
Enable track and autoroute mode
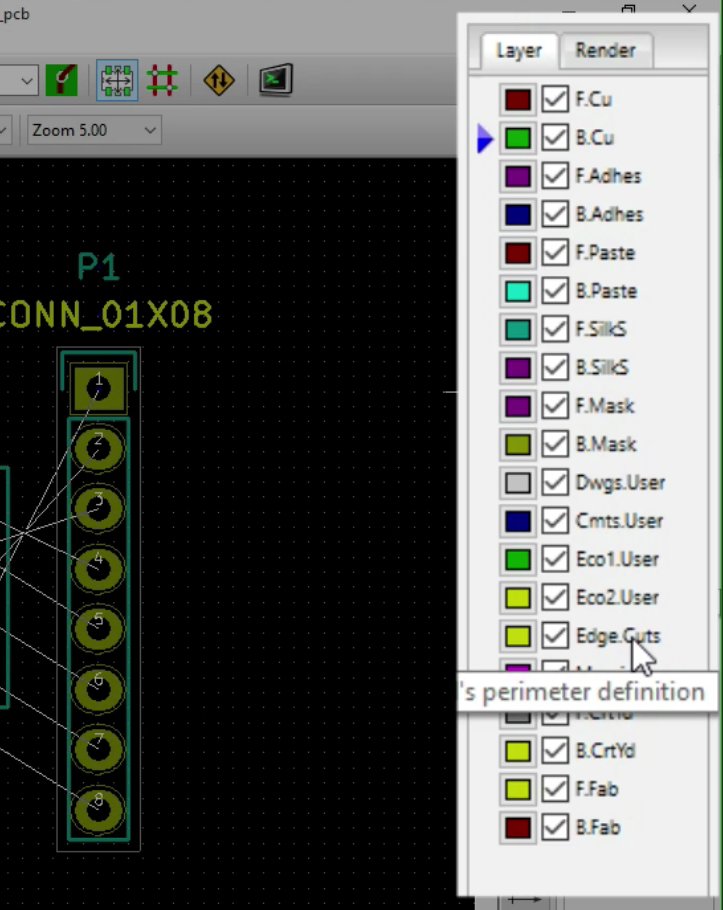click(163, 80)
